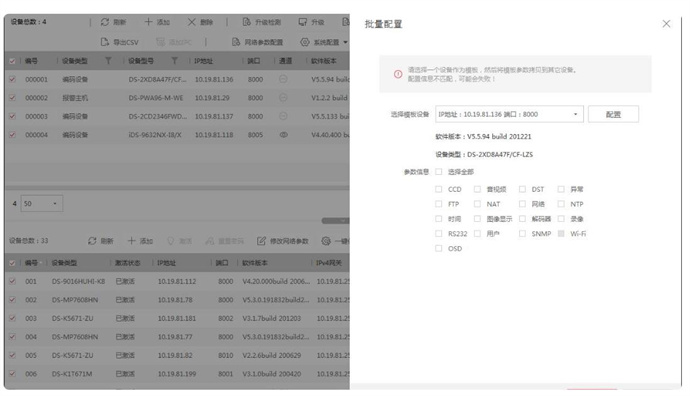
Task: Click the lower panel 刷新 refresh icon
Action: coord(92,241)
